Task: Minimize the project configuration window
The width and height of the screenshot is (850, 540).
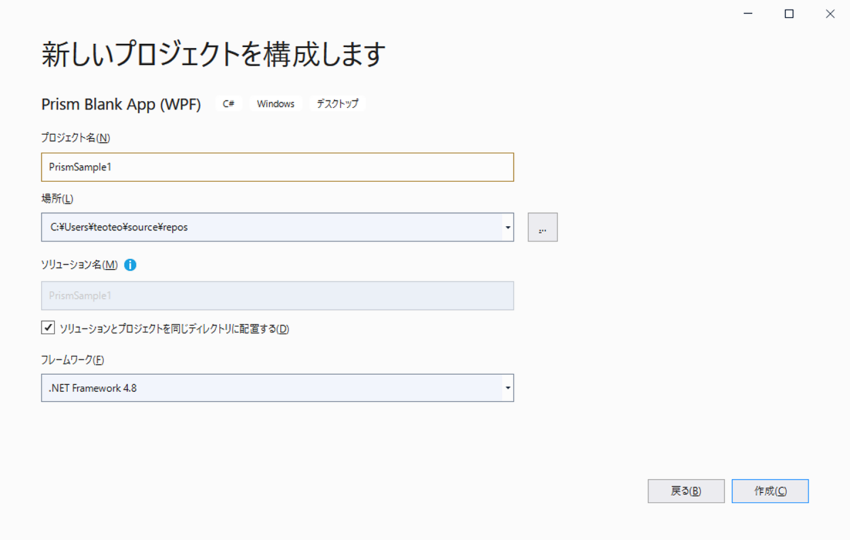Action: (748, 14)
